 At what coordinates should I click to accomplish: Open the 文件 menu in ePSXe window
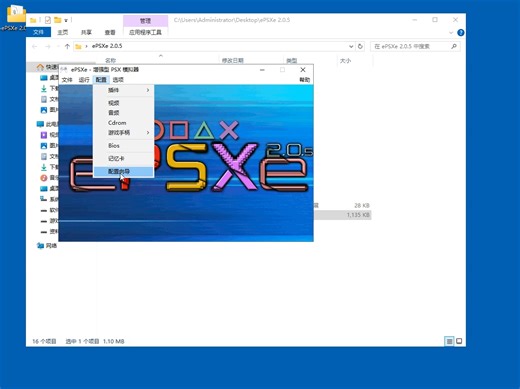pyautogui.click(x=67, y=80)
